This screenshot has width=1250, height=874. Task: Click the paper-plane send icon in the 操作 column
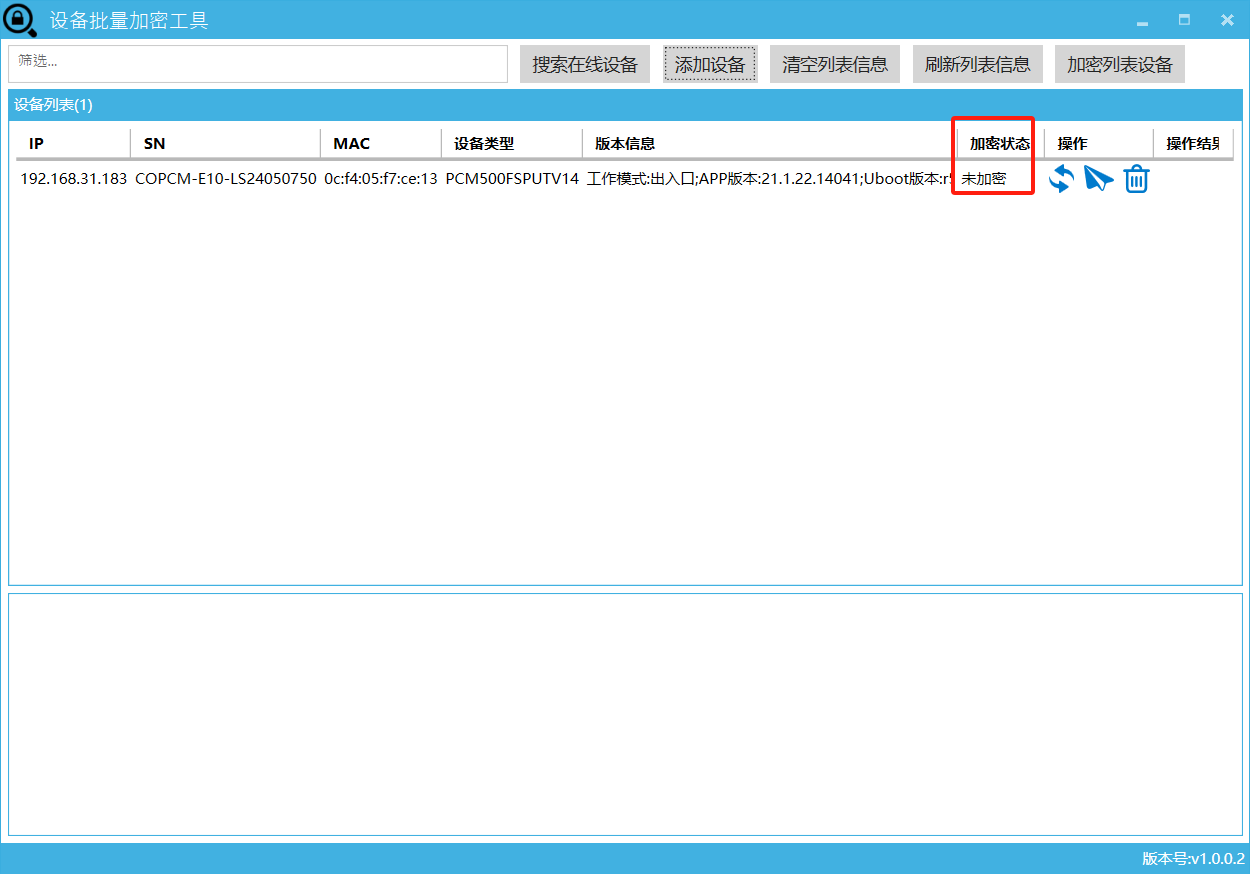(1098, 180)
